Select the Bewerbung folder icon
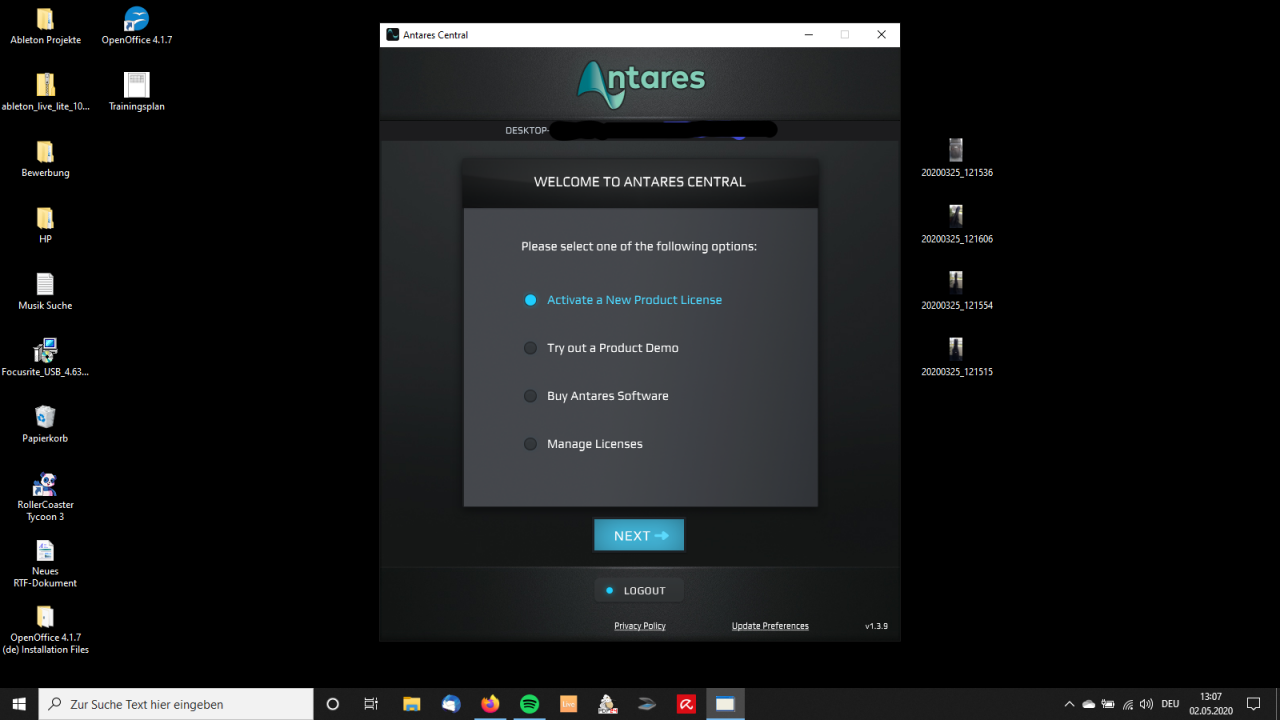 pyautogui.click(x=45, y=158)
